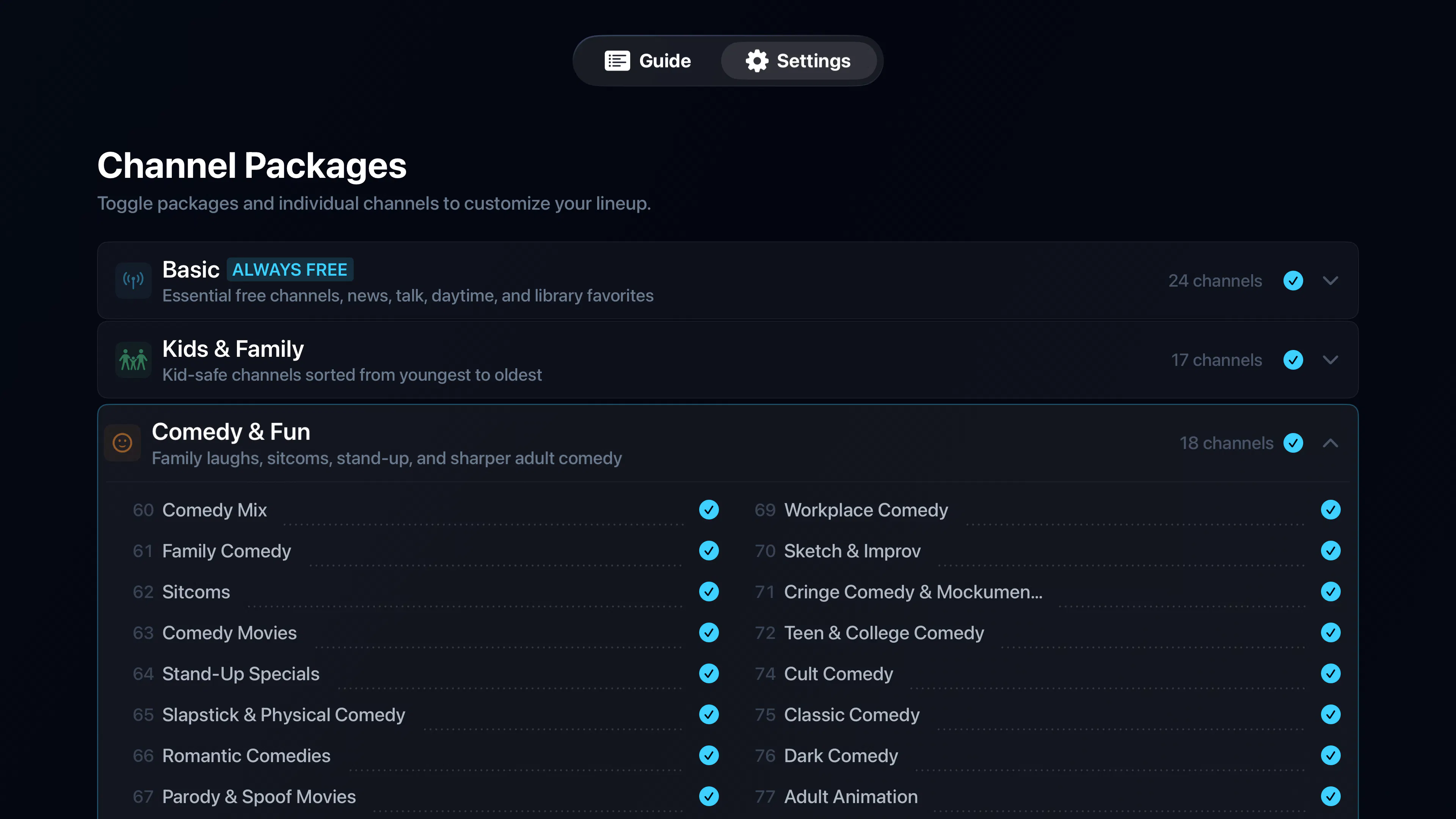Open the Settings tab
This screenshot has width=1456, height=819.
point(798,61)
